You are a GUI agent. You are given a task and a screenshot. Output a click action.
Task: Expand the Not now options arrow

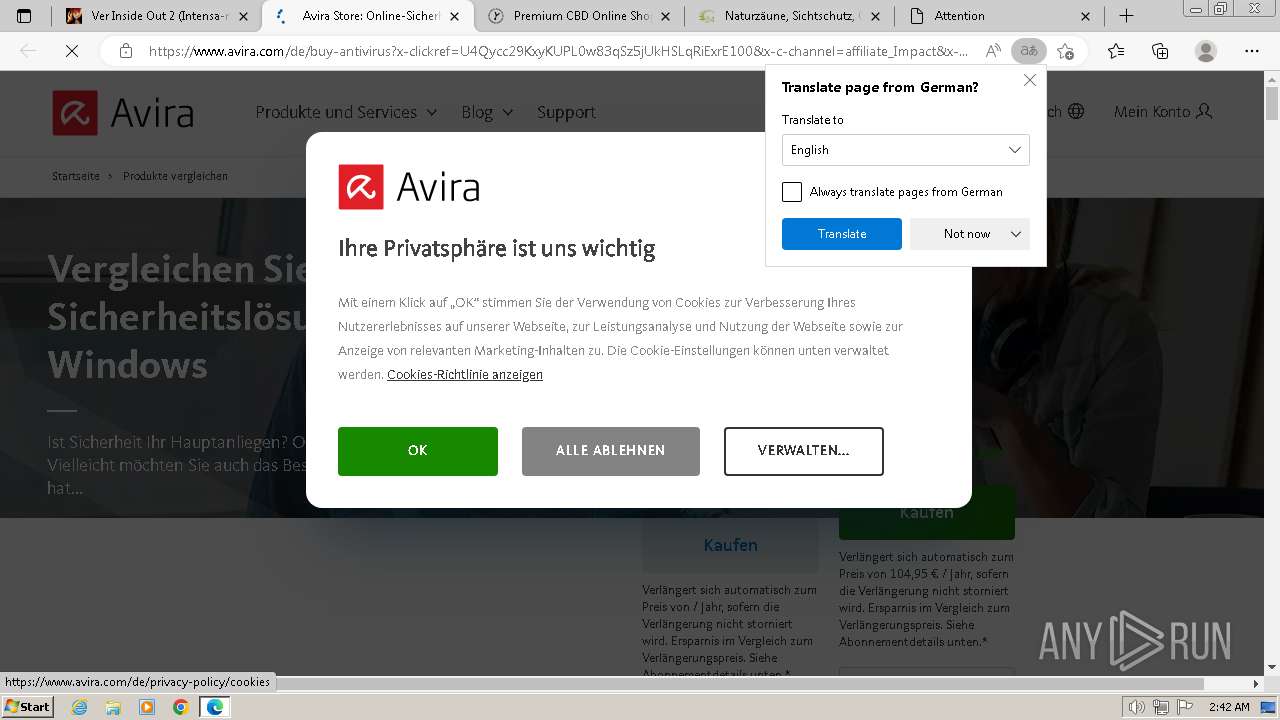click(x=1016, y=234)
